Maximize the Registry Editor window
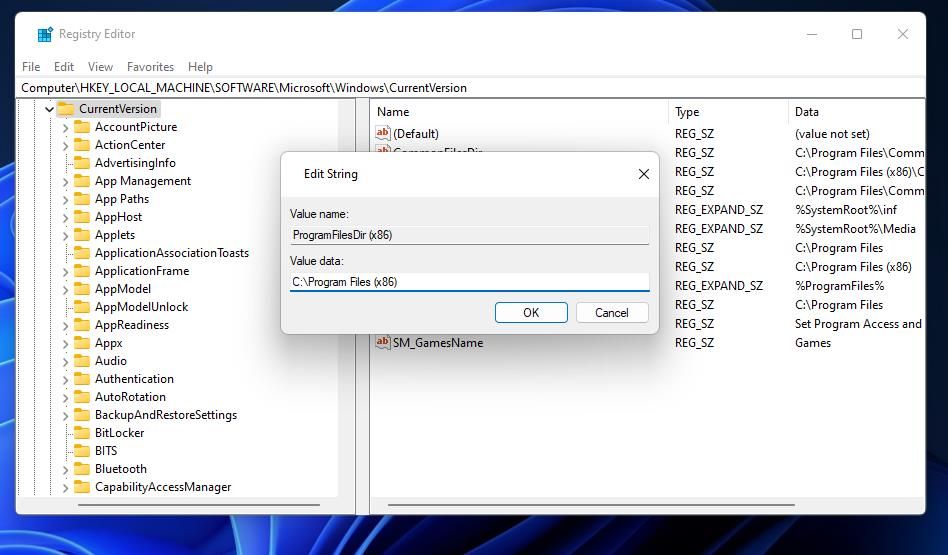 click(x=857, y=34)
